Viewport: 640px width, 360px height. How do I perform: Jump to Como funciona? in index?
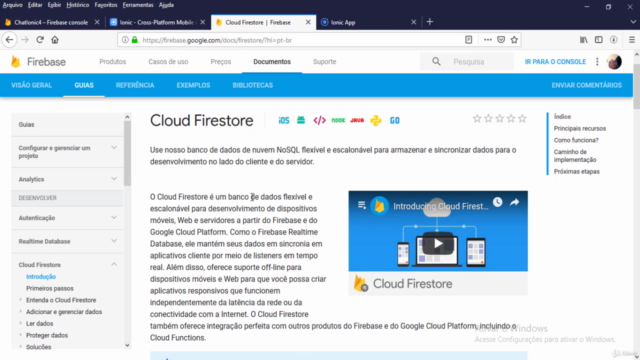coord(576,140)
